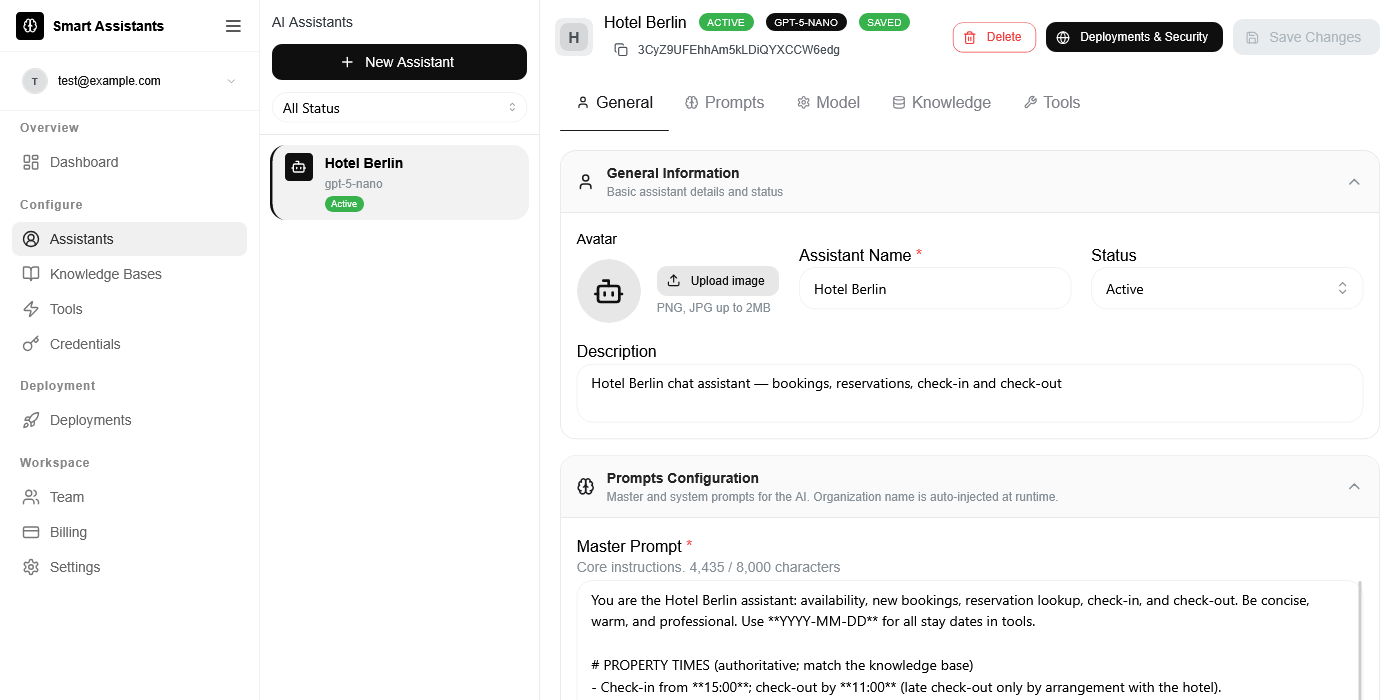The image size is (1389, 700).
Task: Click the Billing credit card icon
Action: [x=31, y=532]
